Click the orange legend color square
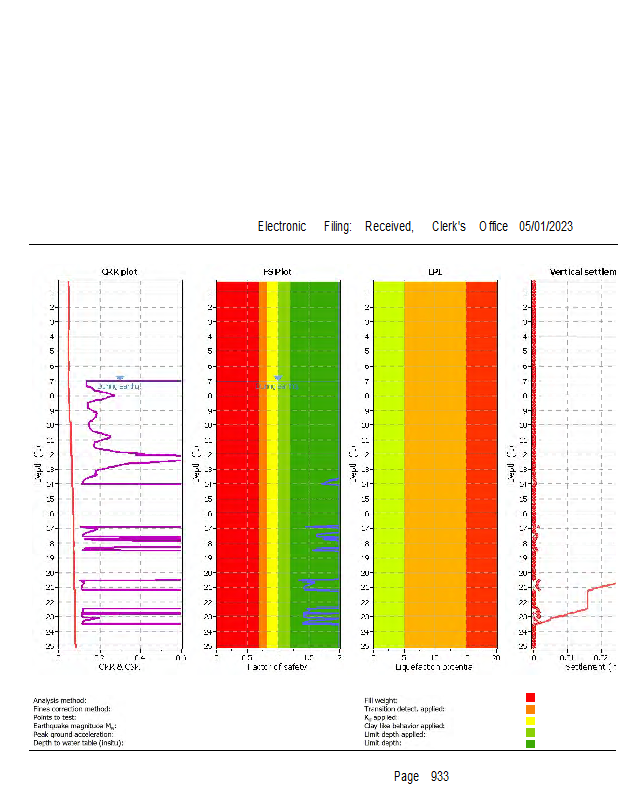This screenshot has height=800, width=618. click(x=530, y=709)
